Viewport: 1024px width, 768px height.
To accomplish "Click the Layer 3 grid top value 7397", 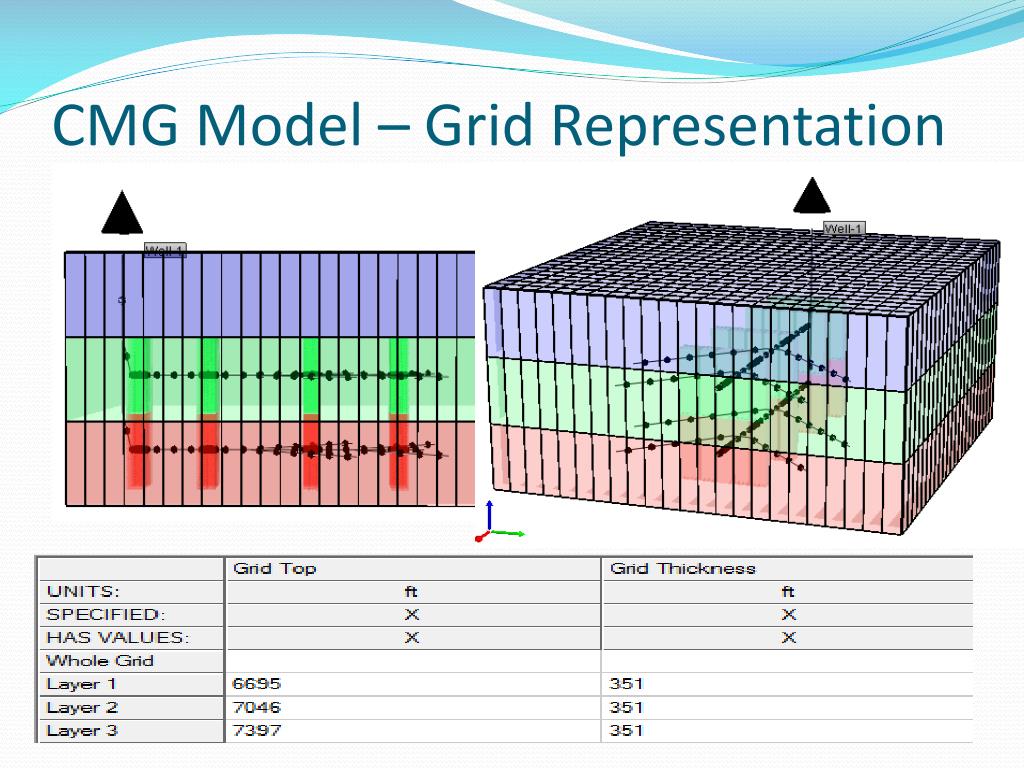I will click(257, 730).
